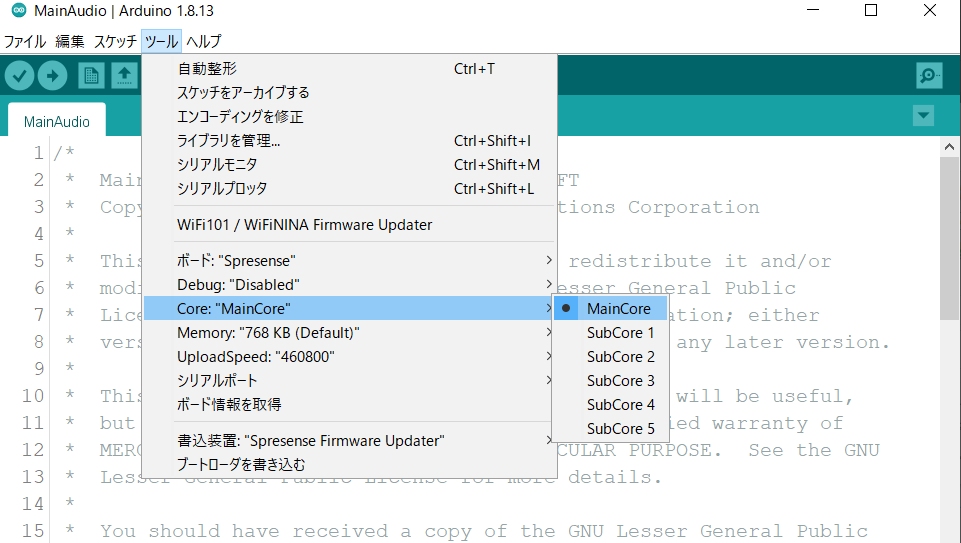
Task: Select SubCore 4 option
Action: click(x=610, y=404)
